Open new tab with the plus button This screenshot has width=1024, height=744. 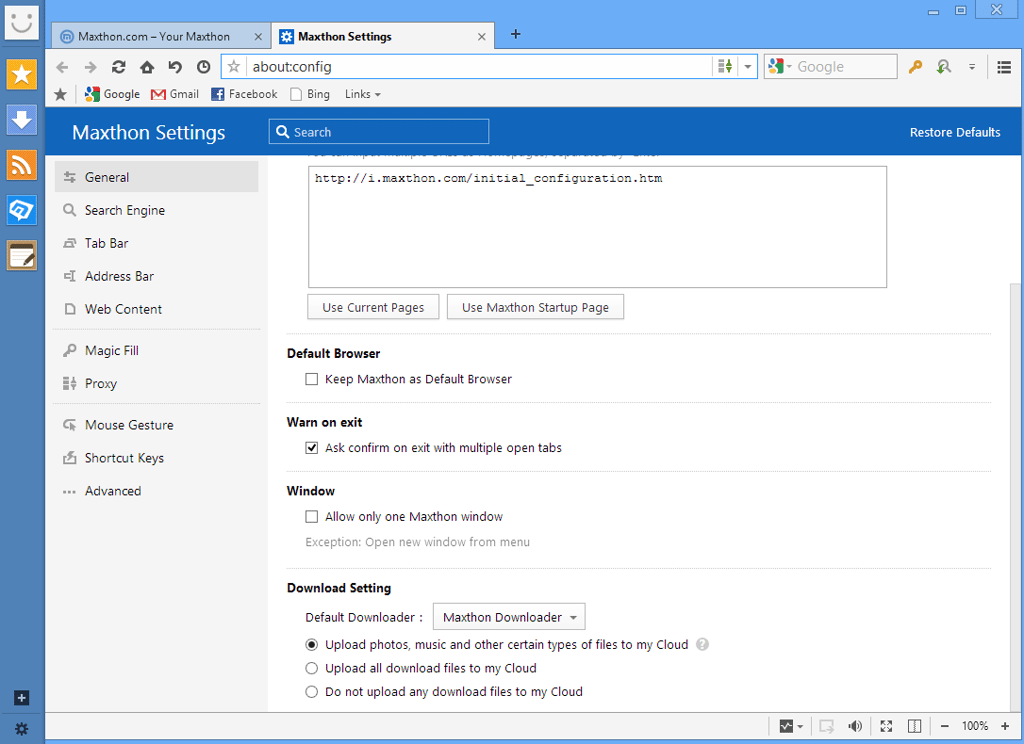[x=515, y=34]
